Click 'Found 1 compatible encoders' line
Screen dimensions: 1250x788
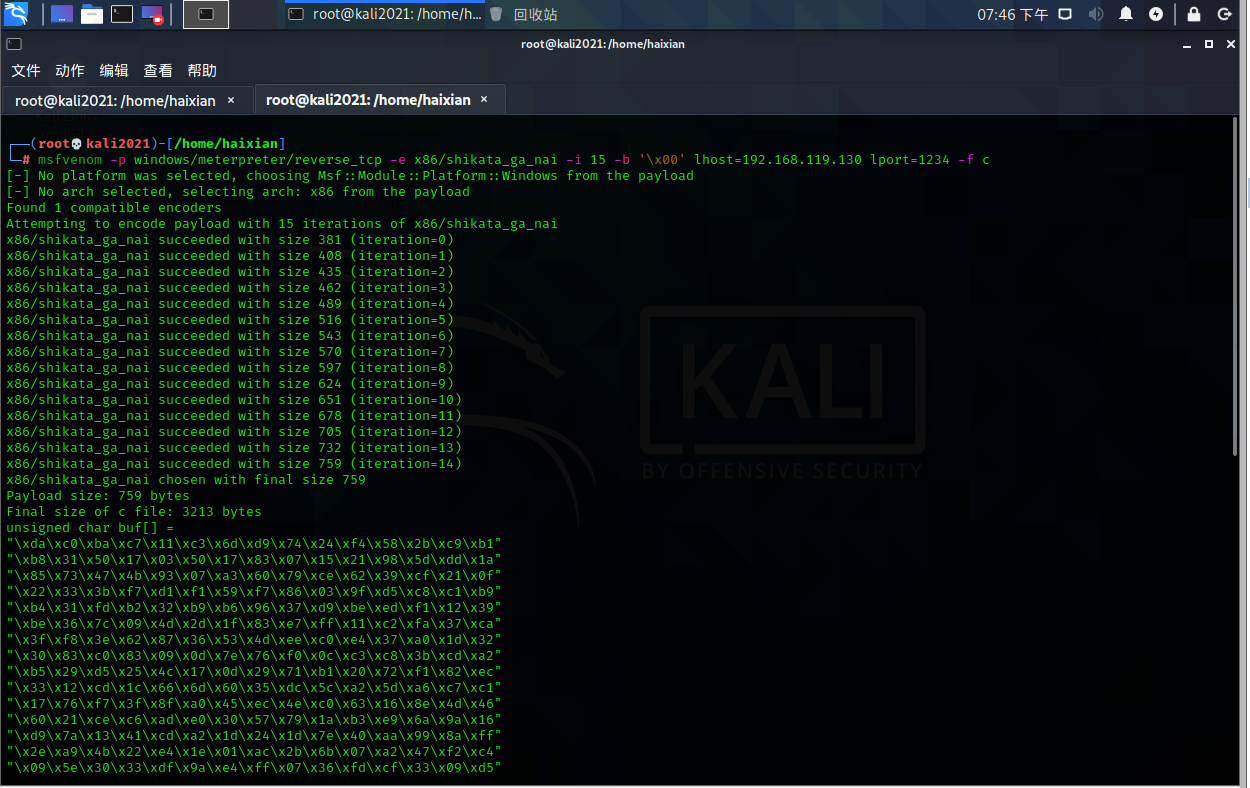[x=114, y=207]
